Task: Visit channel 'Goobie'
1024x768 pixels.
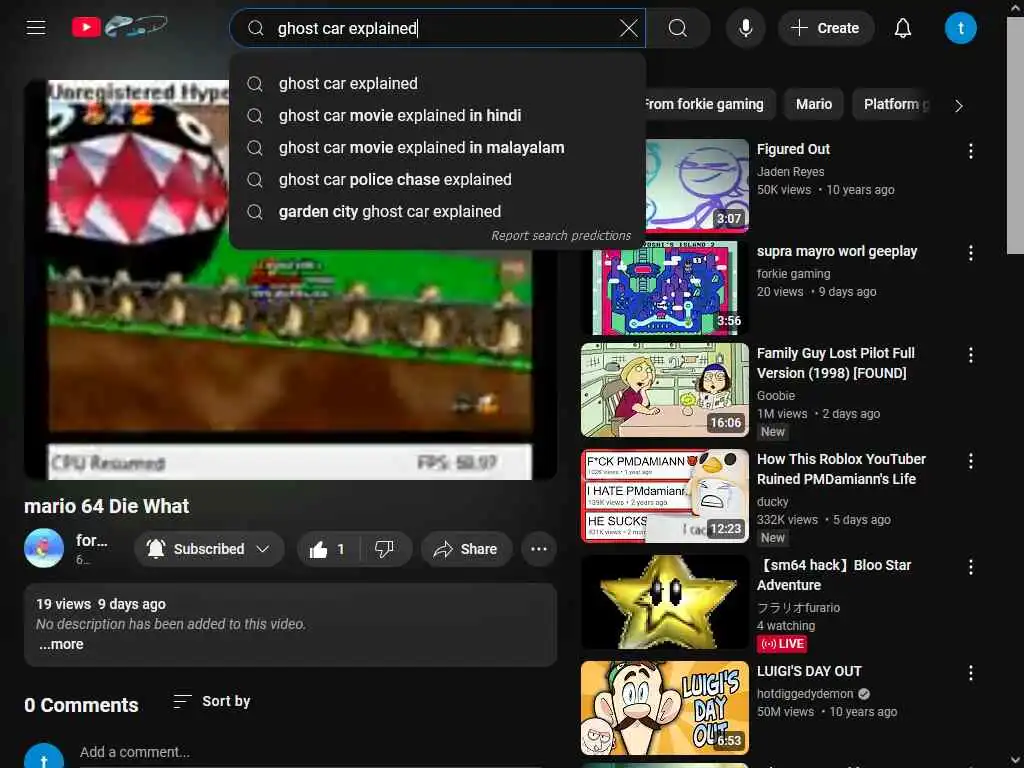Action: [776, 396]
